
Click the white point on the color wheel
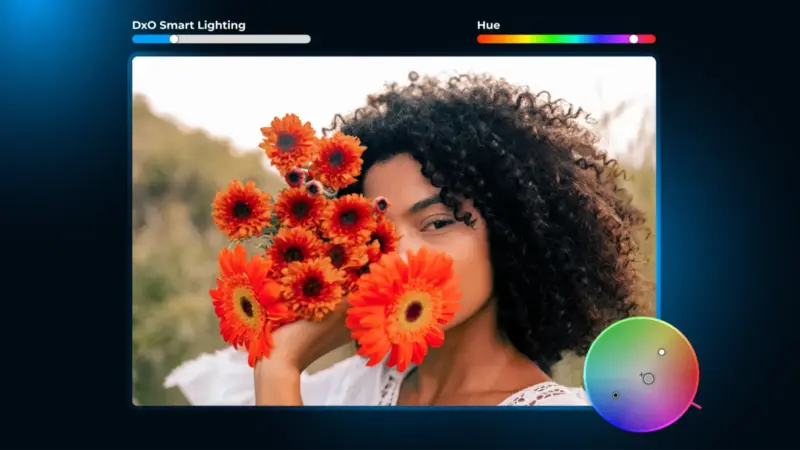pyautogui.click(x=662, y=352)
